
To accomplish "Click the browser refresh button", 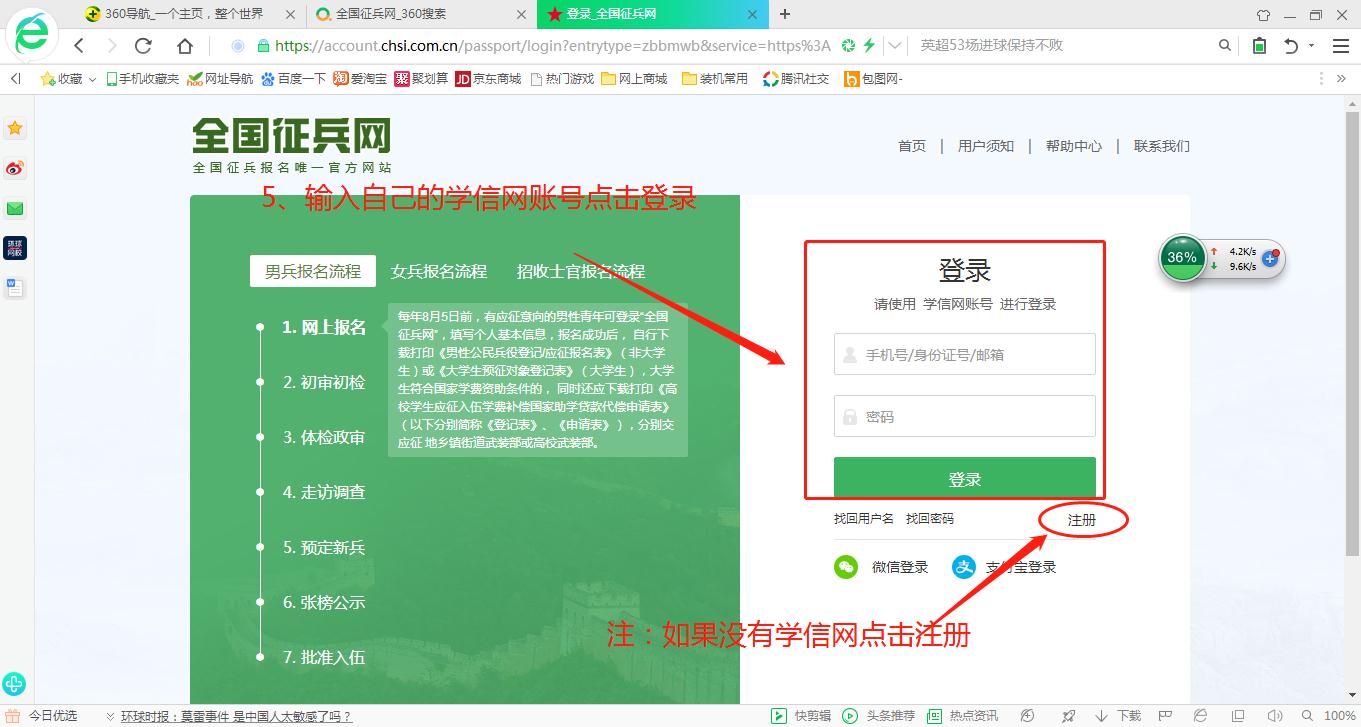I will click(x=143, y=46).
